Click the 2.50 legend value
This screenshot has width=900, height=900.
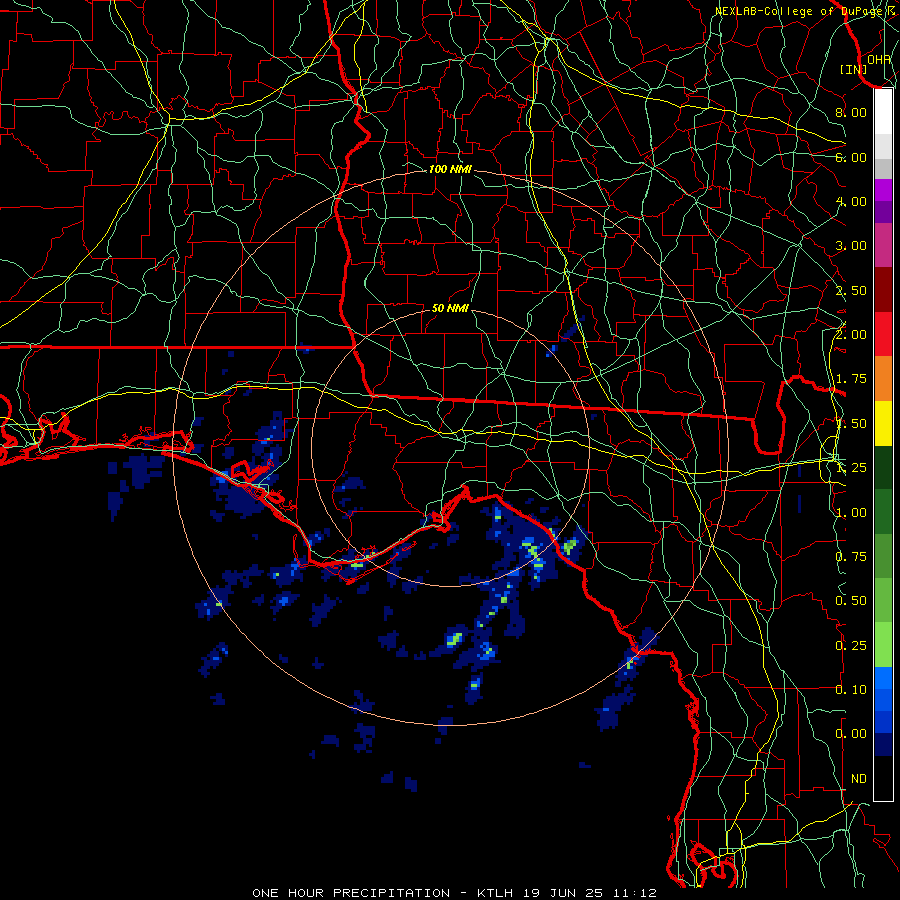(851, 290)
